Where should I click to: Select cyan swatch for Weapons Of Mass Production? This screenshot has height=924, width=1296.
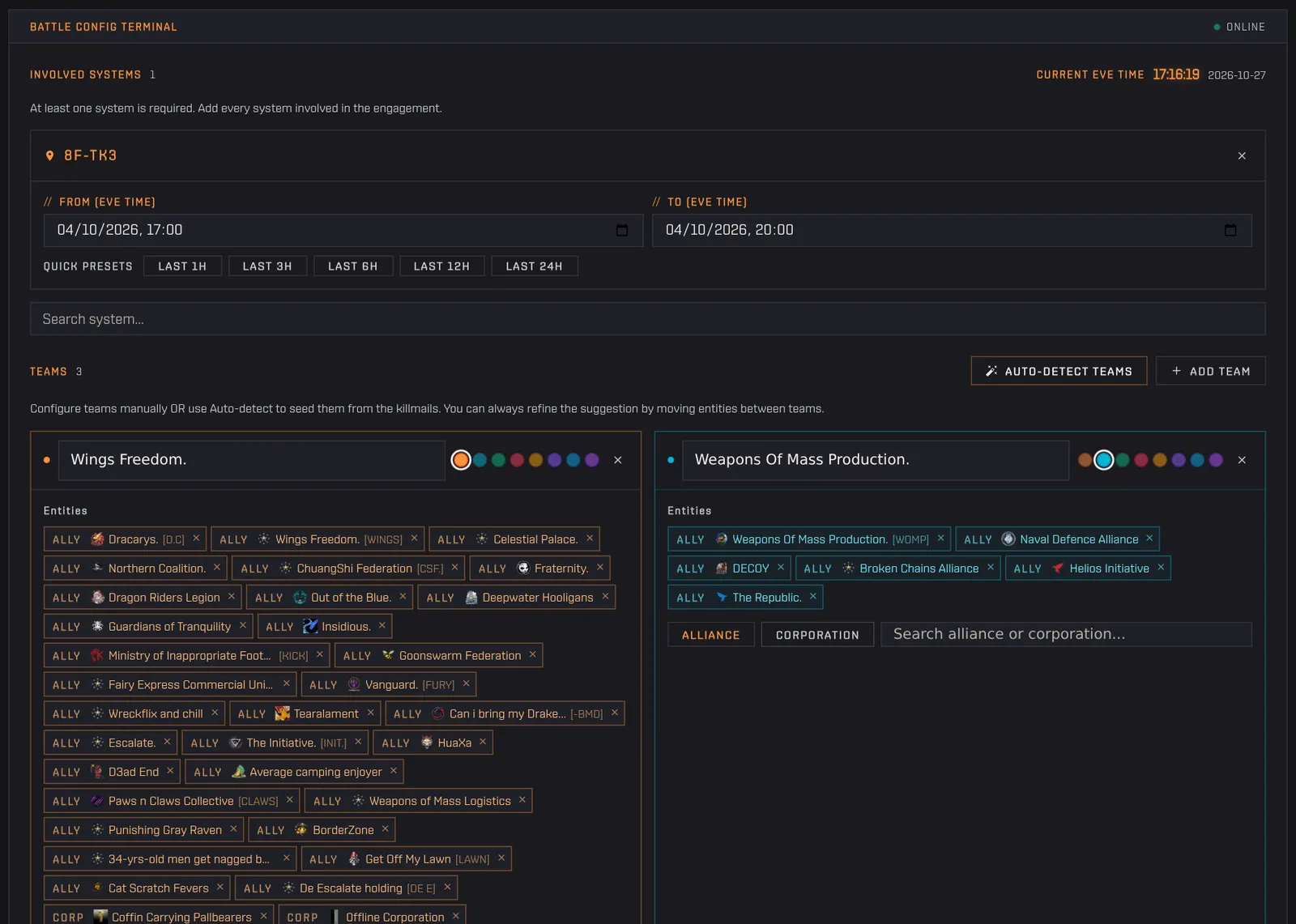[1104, 460]
